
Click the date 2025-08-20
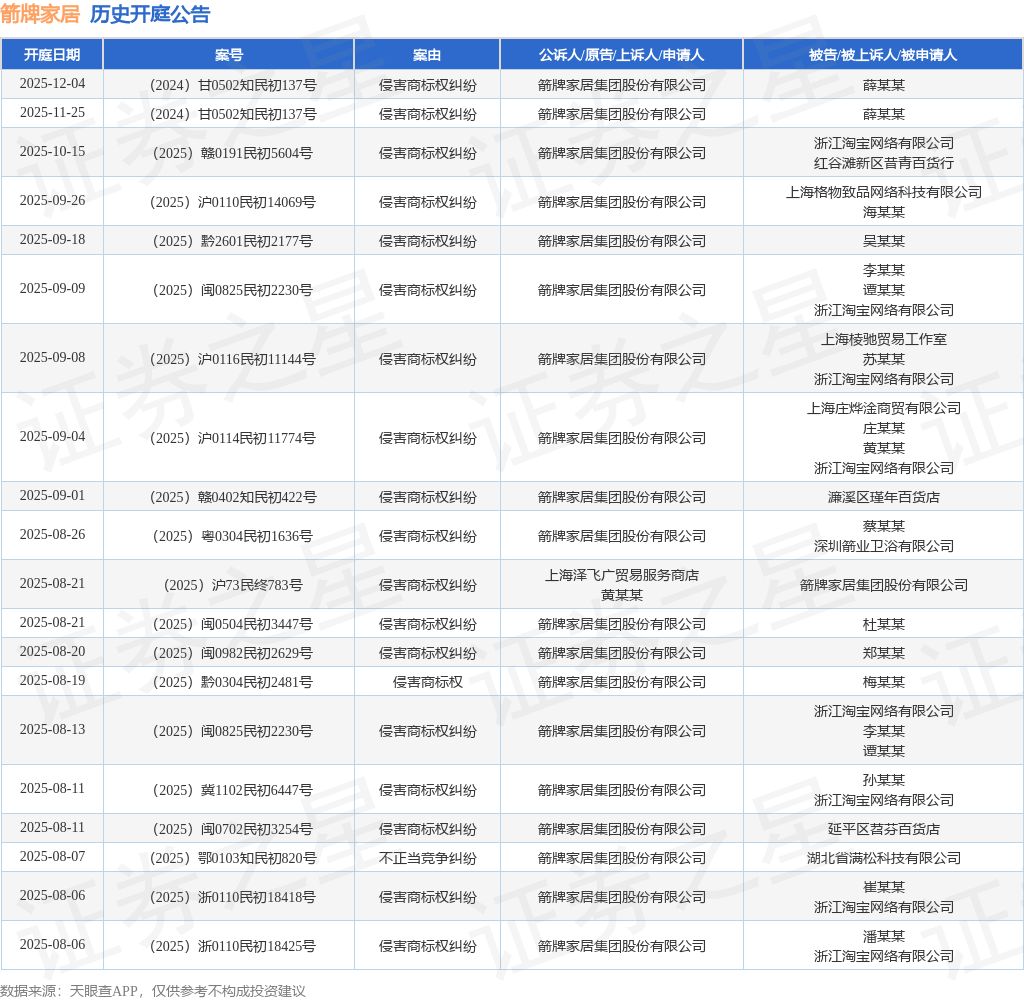pyautogui.click(x=52, y=652)
